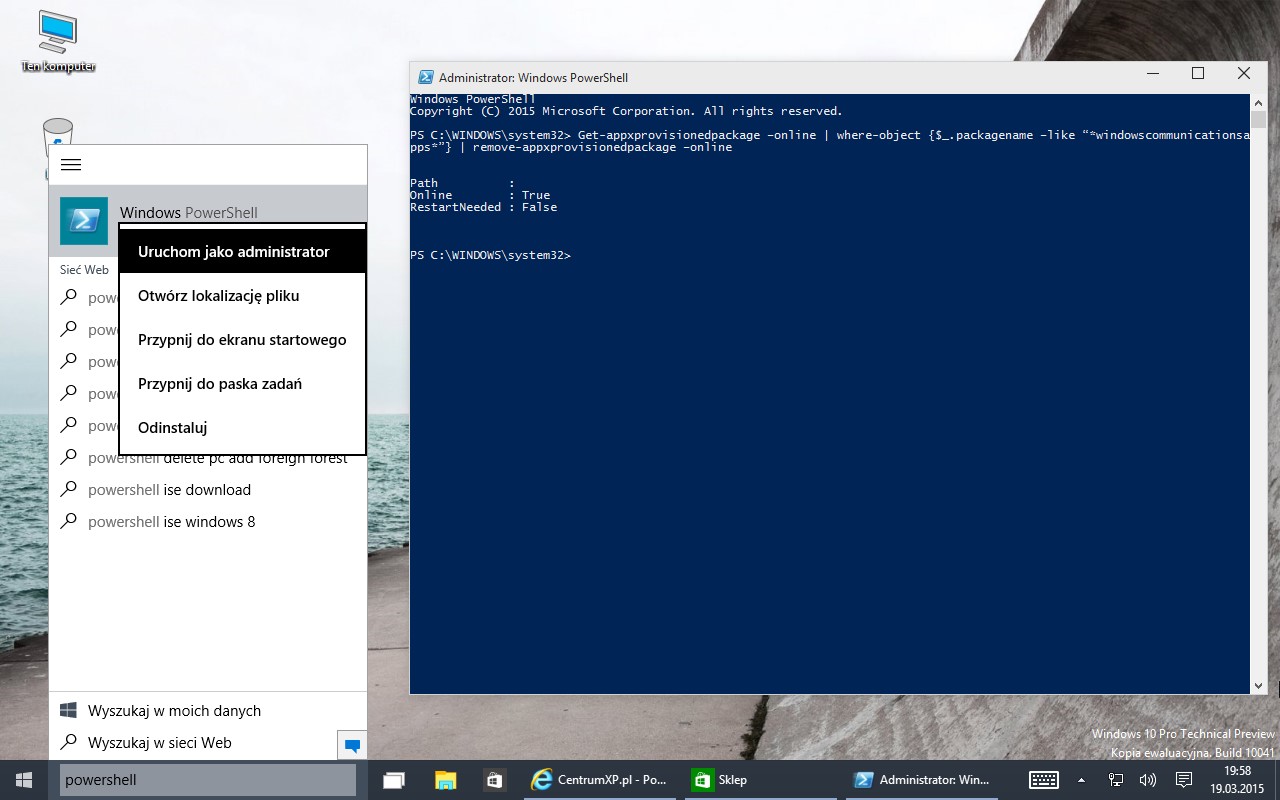Minimize the PowerShell window
Image resolution: width=1280 pixels, height=800 pixels.
(1152, 73)
